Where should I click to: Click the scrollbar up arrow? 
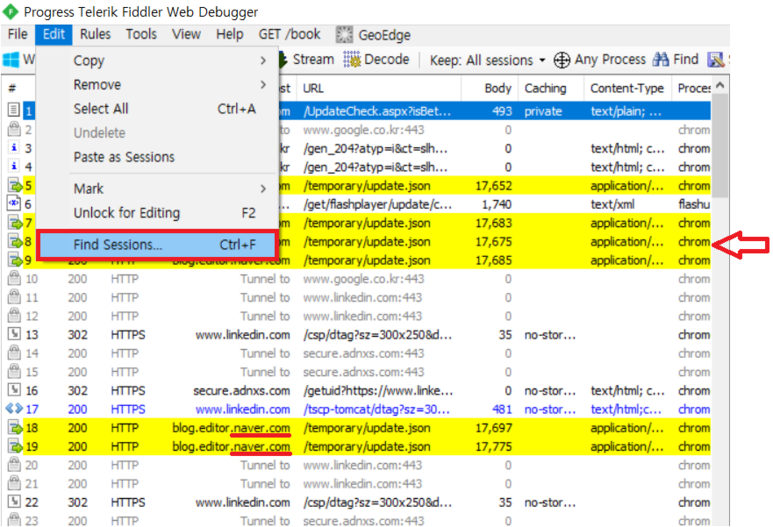click(x=720, y=86)
